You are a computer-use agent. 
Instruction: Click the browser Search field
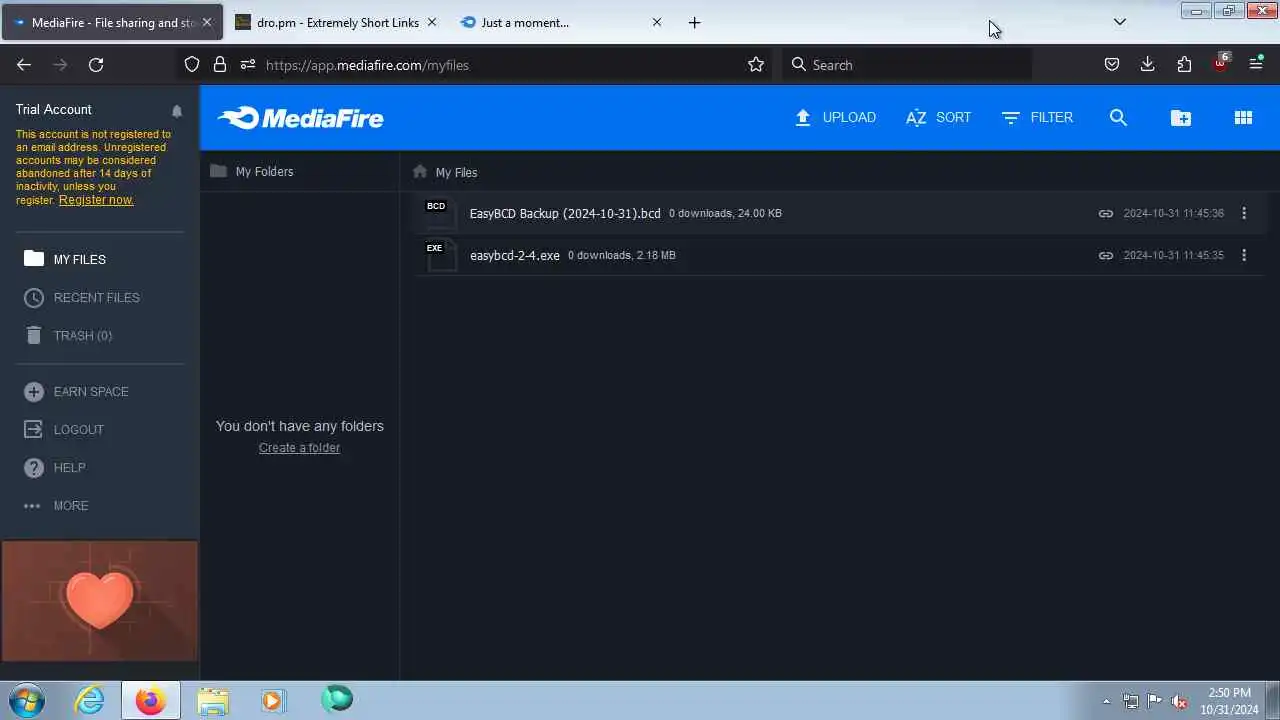coord(906,64)
